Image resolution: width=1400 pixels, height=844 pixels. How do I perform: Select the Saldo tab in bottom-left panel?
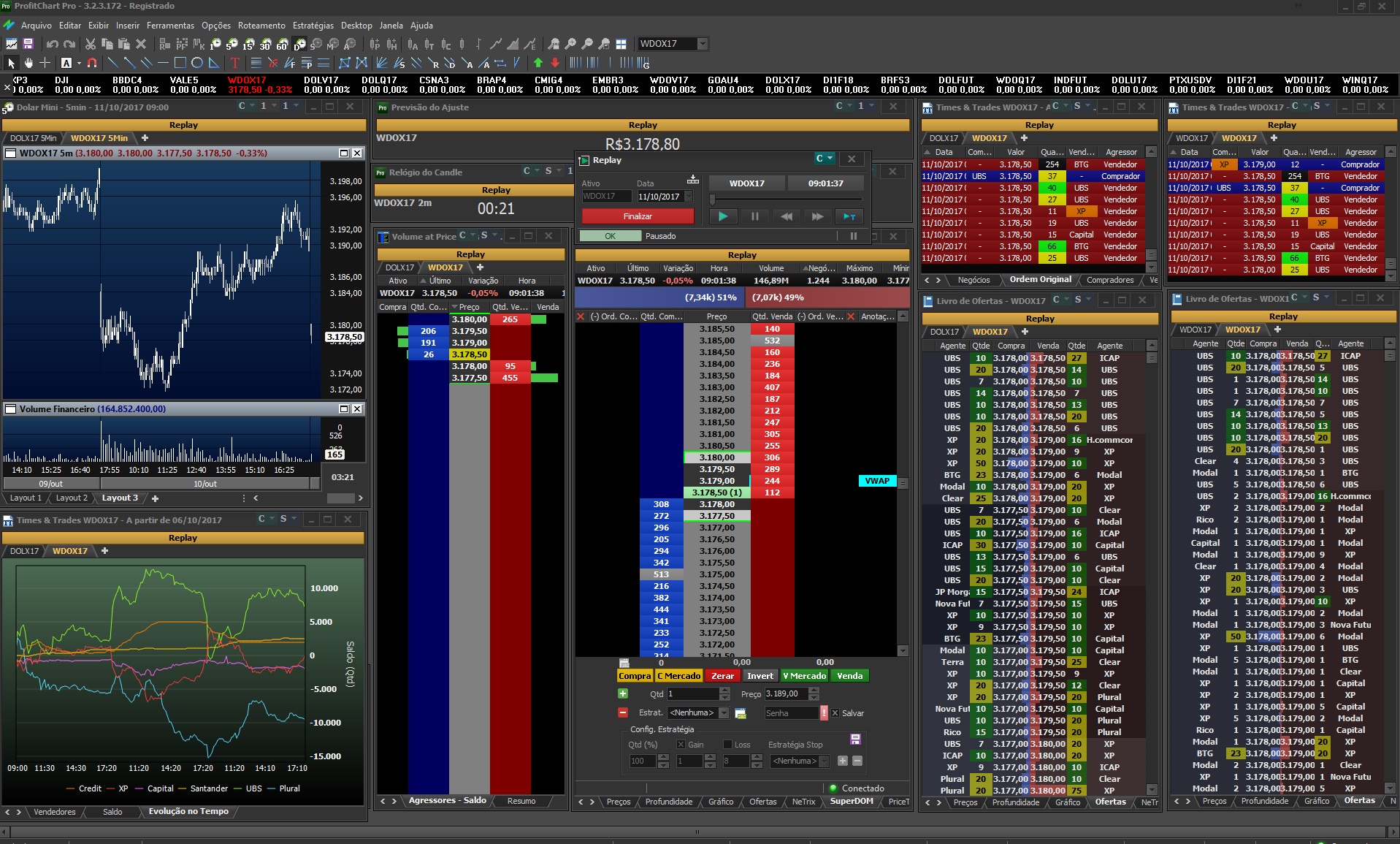(x=112, y=811)
